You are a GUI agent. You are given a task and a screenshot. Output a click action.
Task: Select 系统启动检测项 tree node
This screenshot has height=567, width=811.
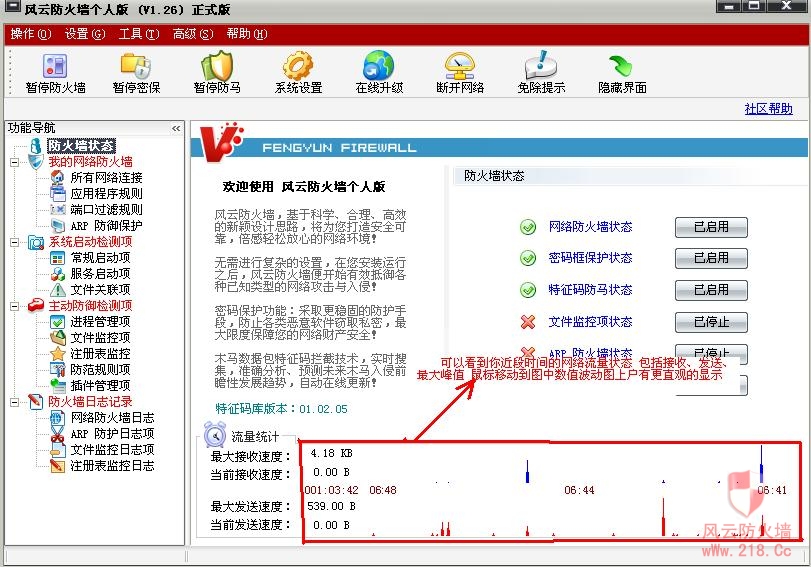[91, 242]
